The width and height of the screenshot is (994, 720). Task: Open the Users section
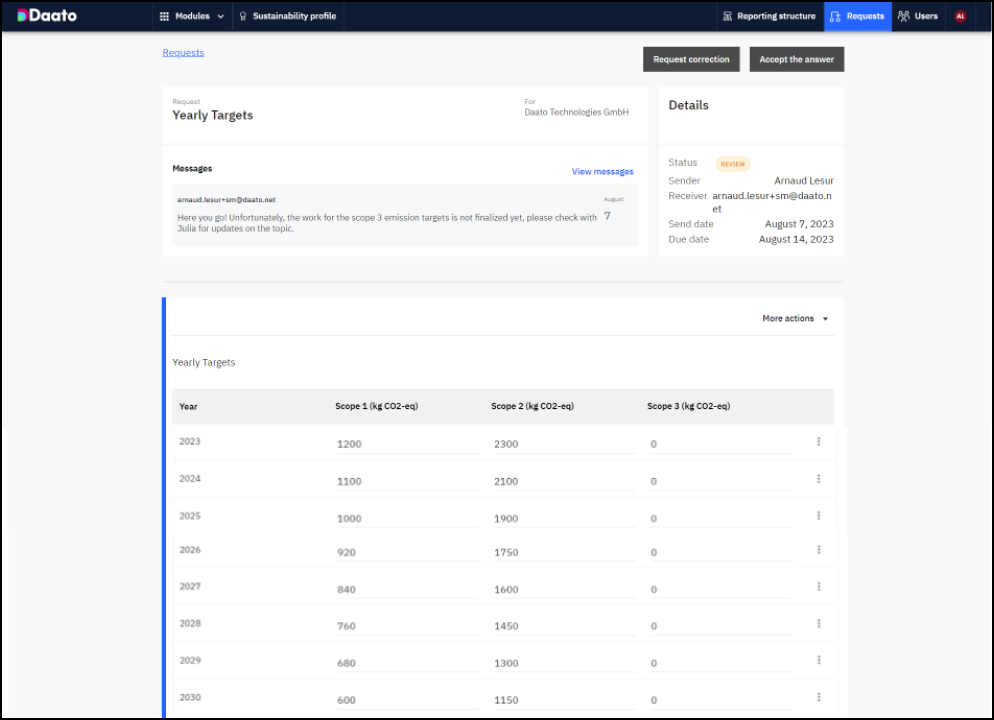(917, 16)
